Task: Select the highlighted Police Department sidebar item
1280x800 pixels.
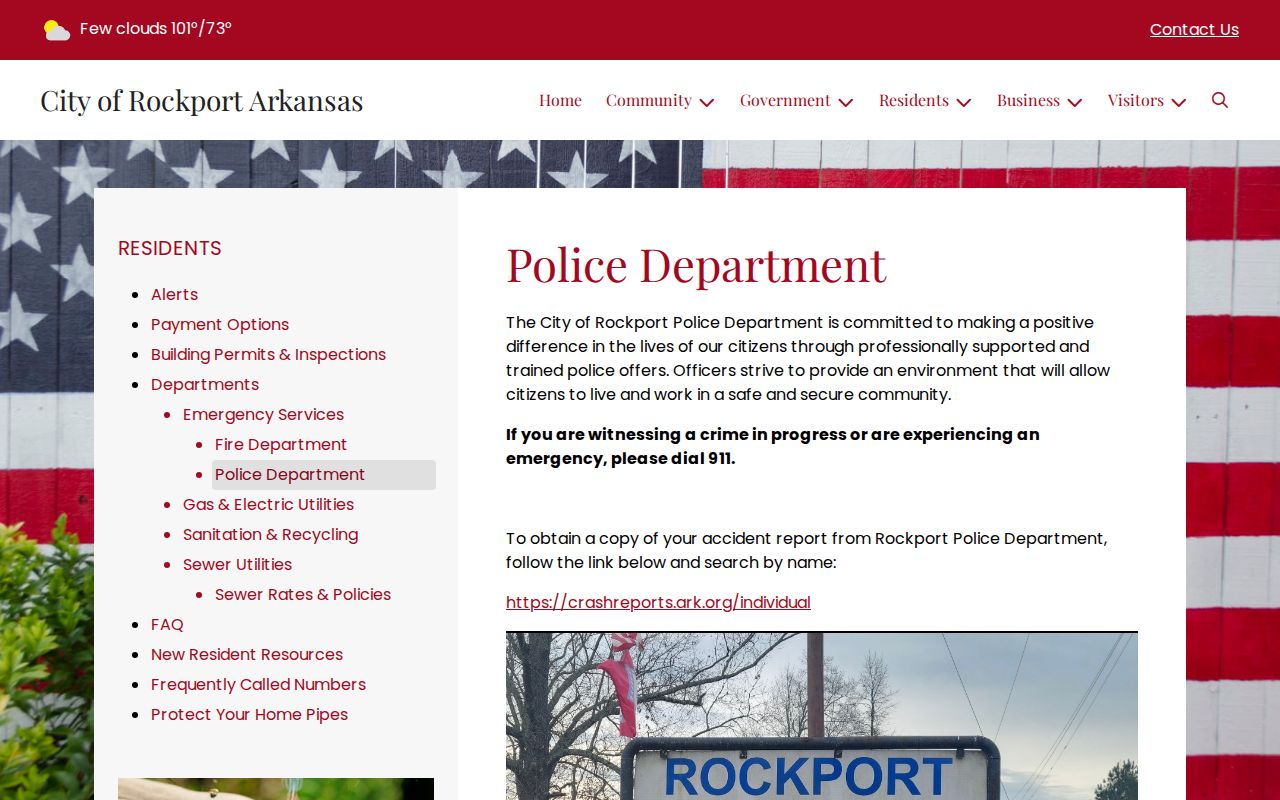Action: [324, 475]
